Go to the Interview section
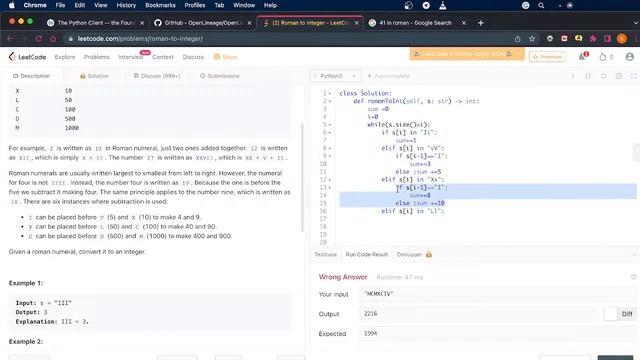The image size is (640, 360). click(x=131, y=57)
